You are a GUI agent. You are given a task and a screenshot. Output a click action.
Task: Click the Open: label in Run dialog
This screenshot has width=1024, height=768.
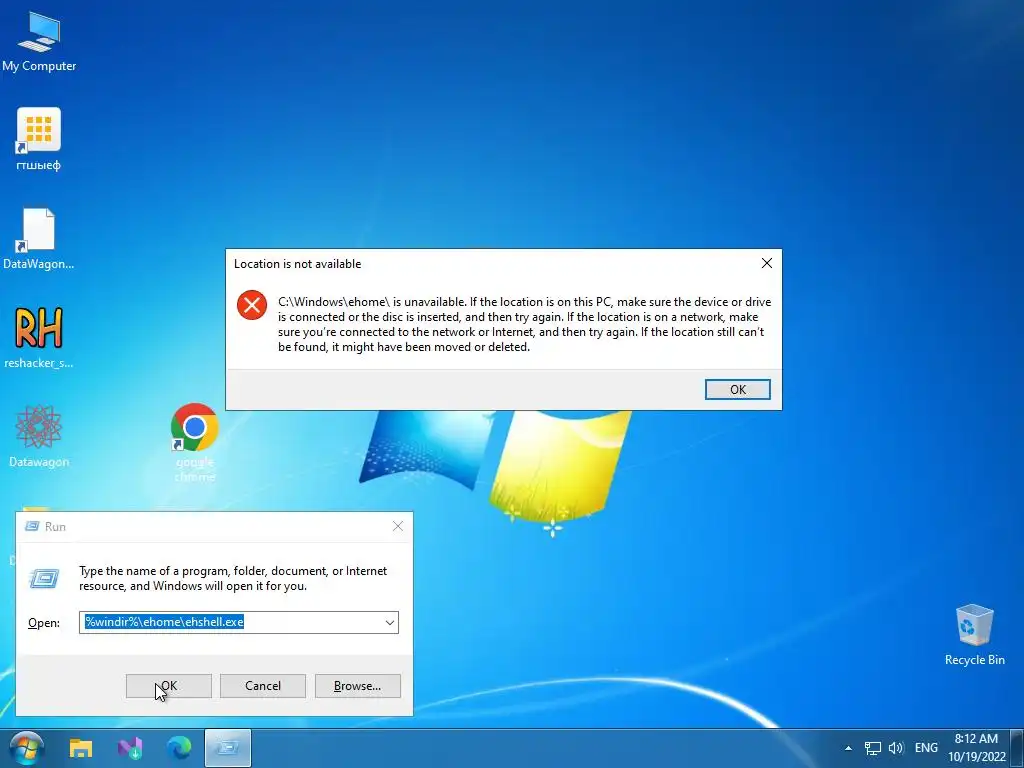(x=44, y=623)
